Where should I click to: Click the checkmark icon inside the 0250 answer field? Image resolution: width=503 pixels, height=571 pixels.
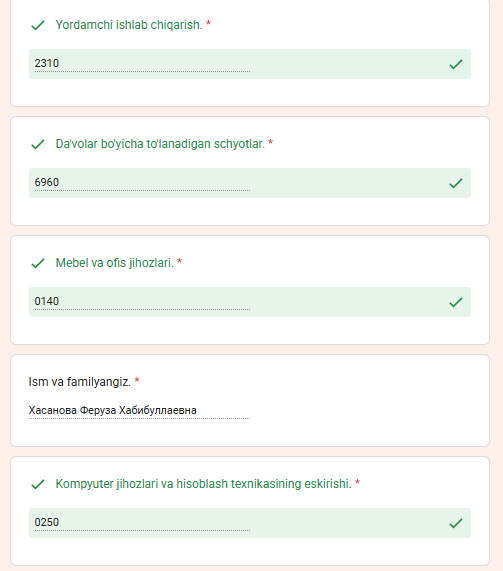456,523
